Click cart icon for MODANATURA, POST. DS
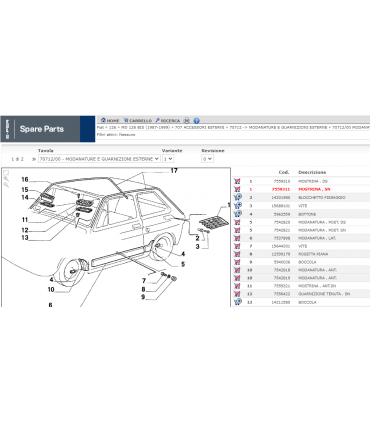This screenshot has height=423, width=370. click(237, 222)
